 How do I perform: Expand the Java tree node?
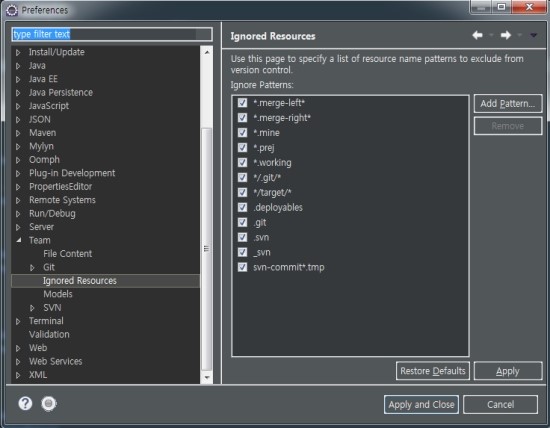(18, 66)
